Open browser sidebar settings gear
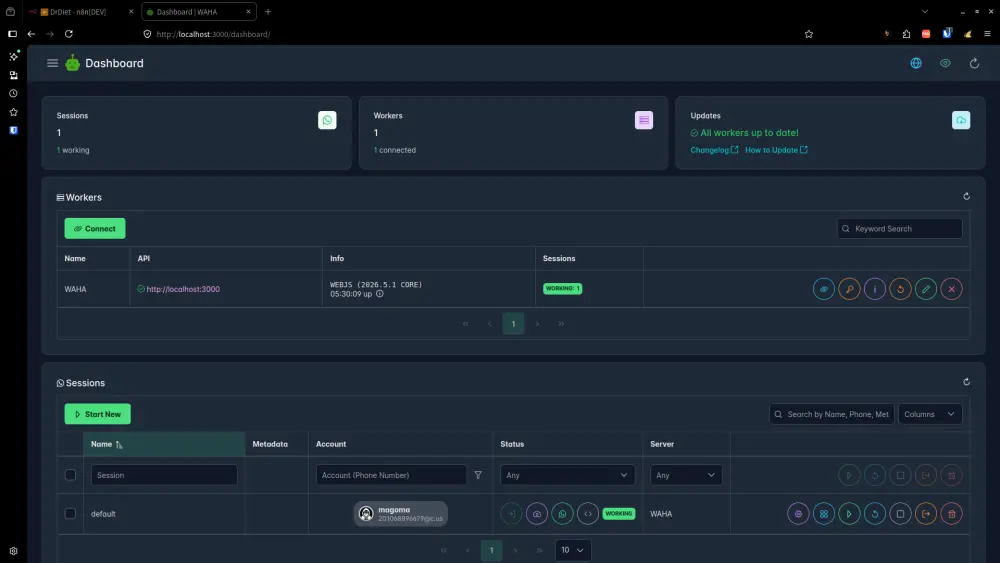 click(x=13, y=551)
